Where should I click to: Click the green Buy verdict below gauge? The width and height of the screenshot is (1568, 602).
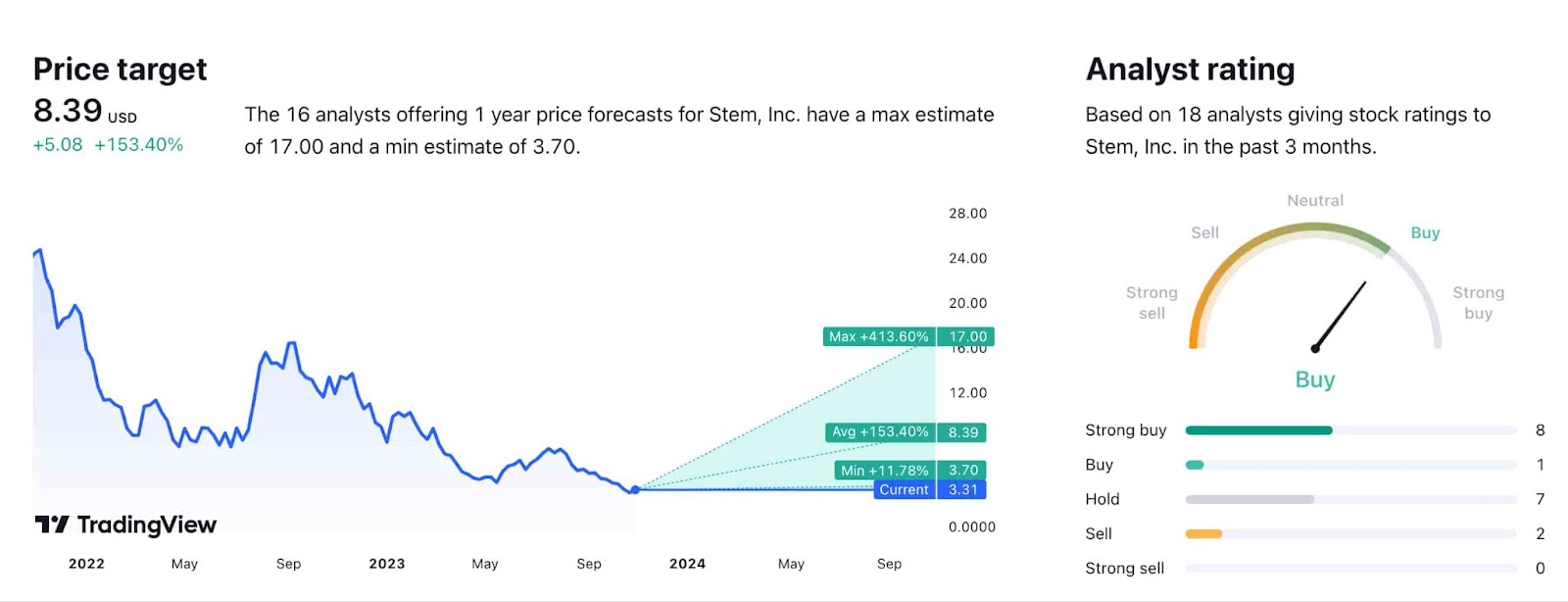[1314, 379]
